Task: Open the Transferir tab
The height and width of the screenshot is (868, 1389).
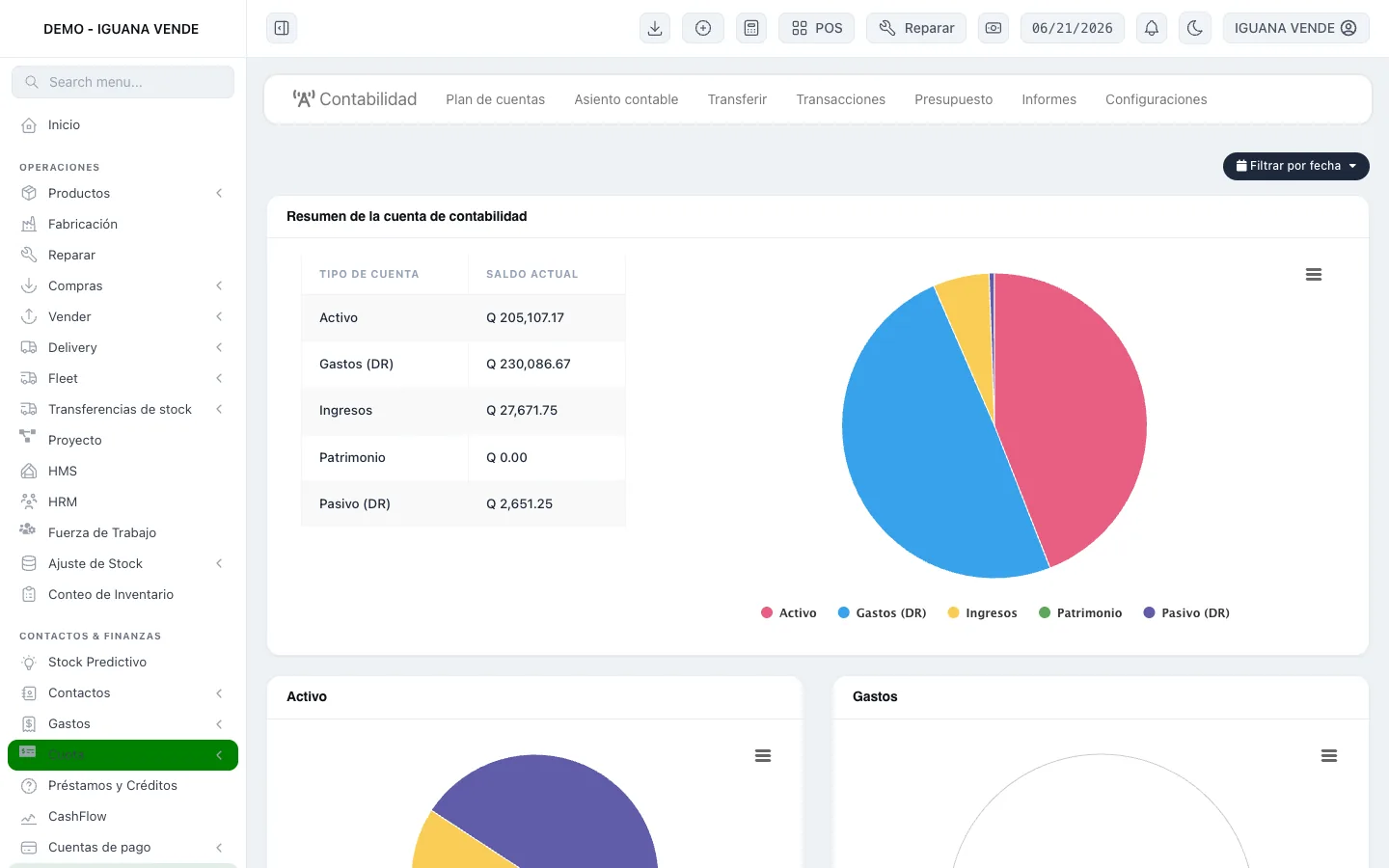Action: point(737,99)
